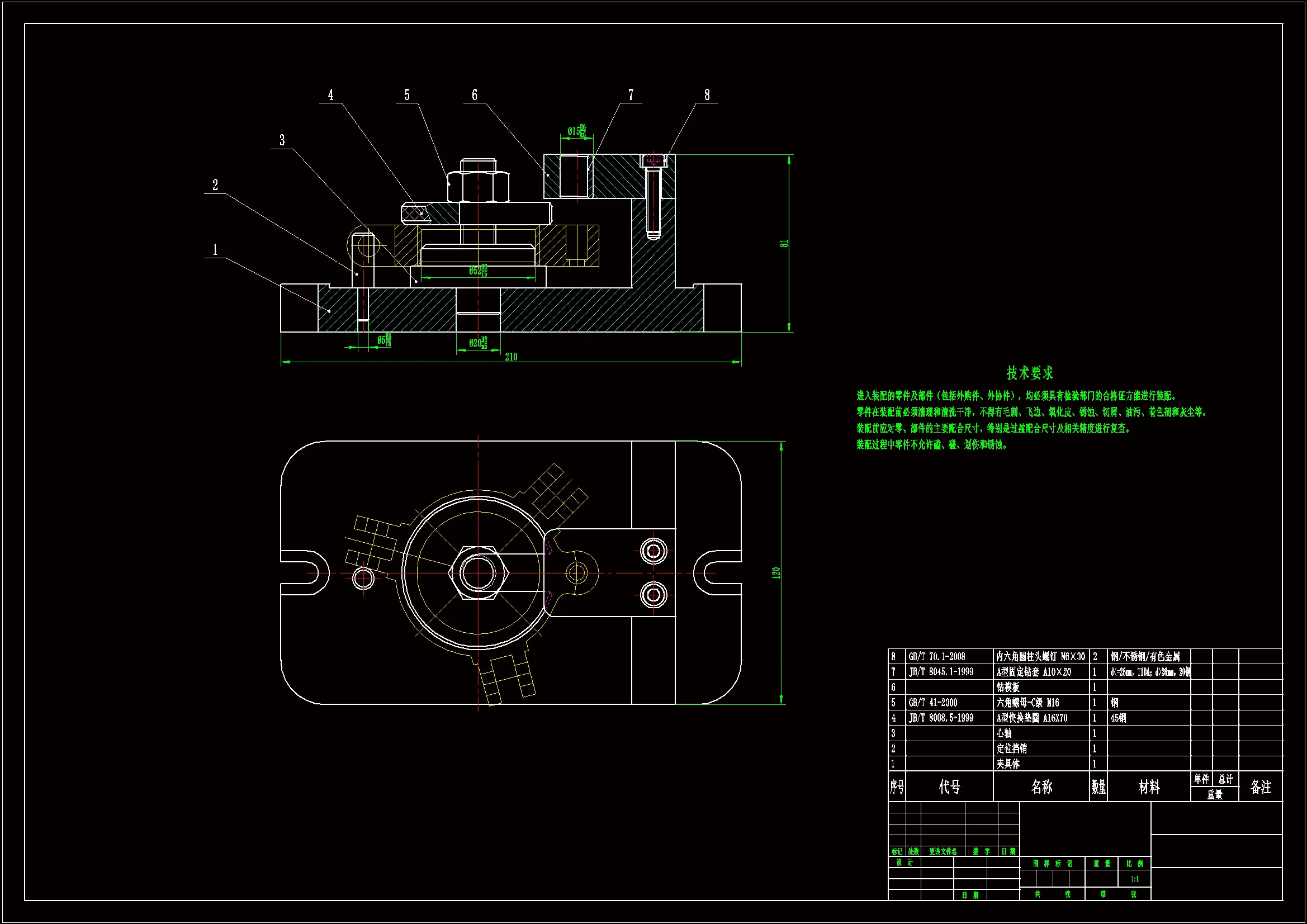Click balloon number 1 callout label

point(215,249)
